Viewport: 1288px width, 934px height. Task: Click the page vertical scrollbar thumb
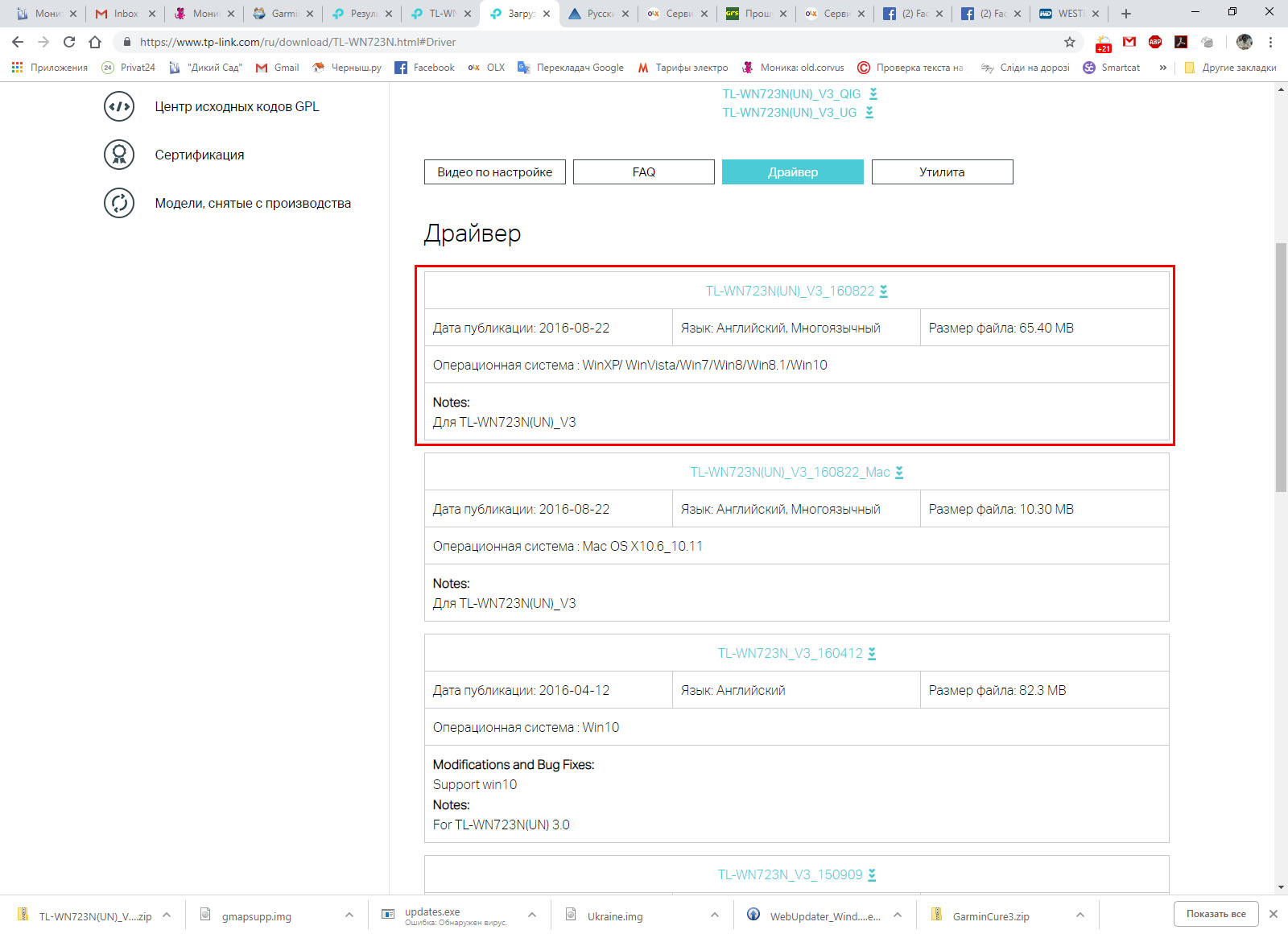coord(1281,366)
